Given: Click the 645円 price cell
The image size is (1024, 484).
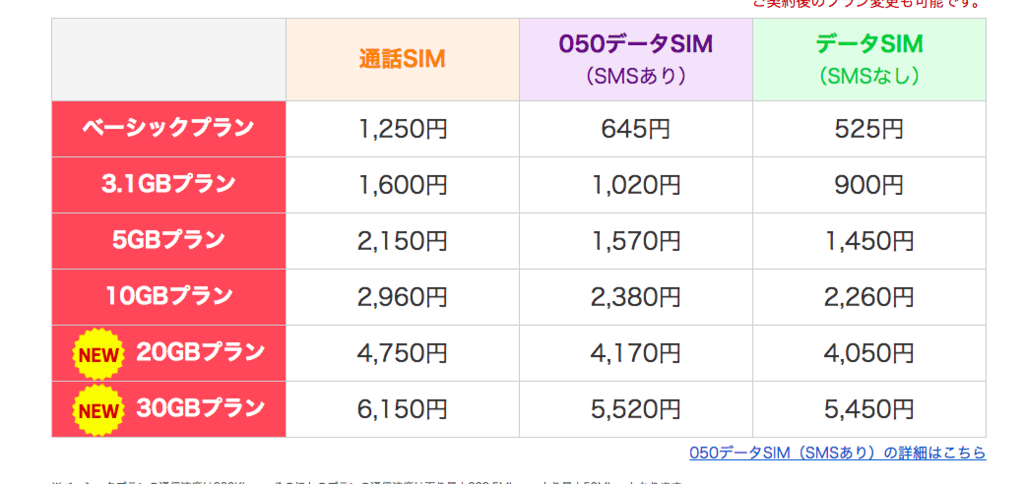Looking at the screenshot, I should pos(635,129).
